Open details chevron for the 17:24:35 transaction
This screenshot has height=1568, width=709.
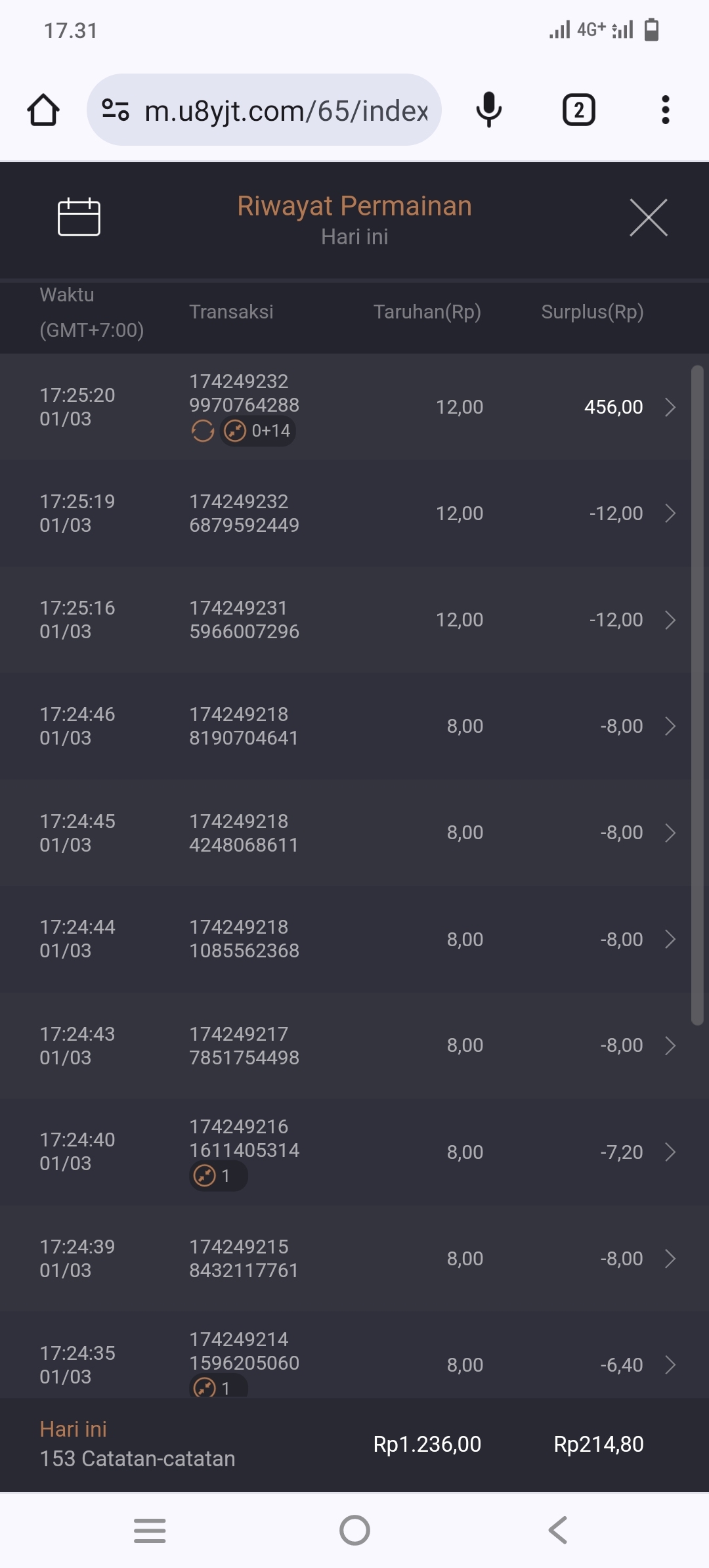click(x=670, y=1365)
